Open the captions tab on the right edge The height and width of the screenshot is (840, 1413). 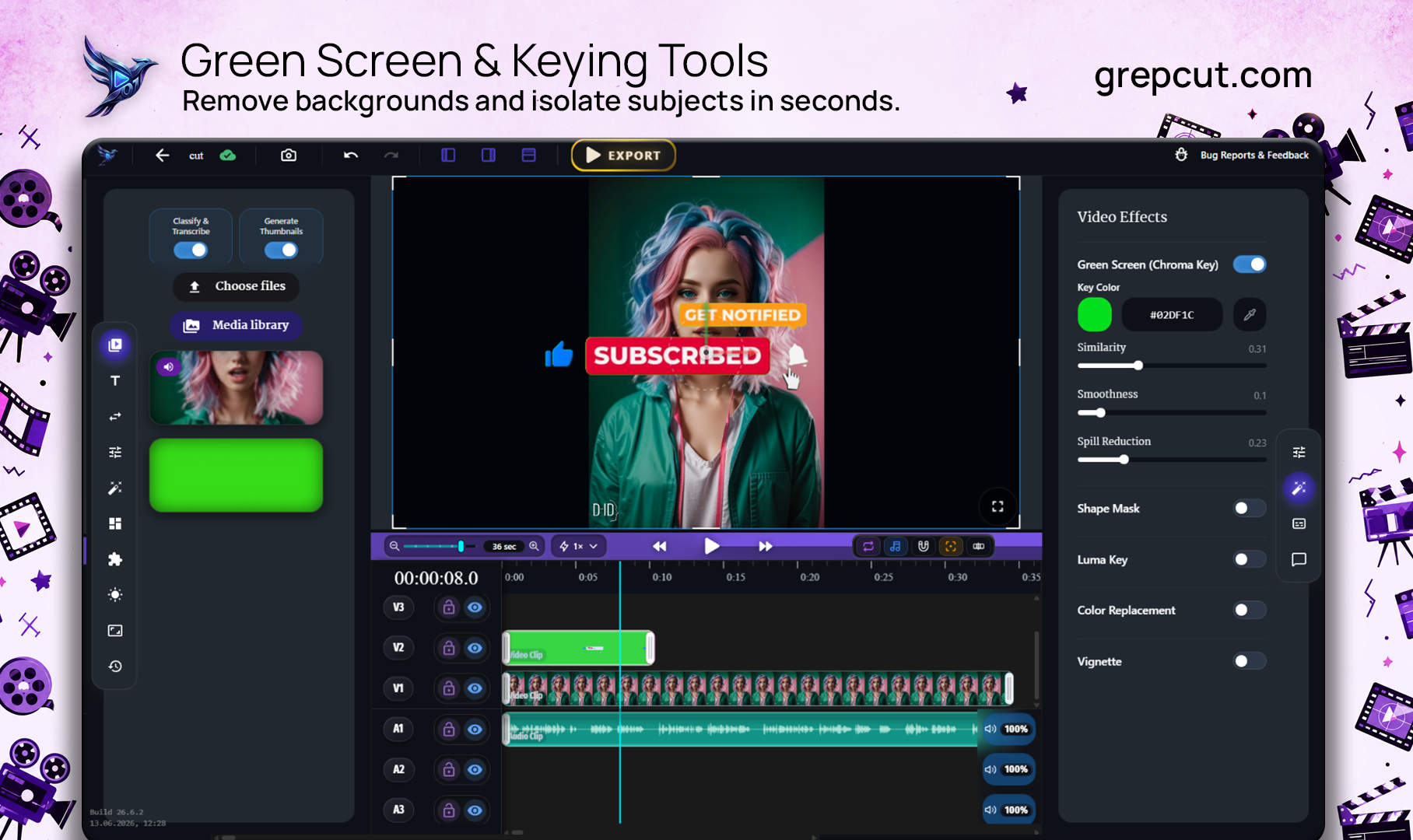(x=1299, y=523)
